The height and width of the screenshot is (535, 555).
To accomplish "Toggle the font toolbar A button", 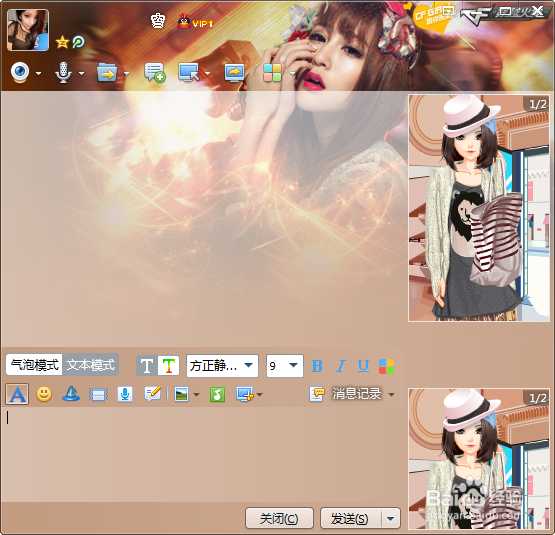I will tap(17, 394).
